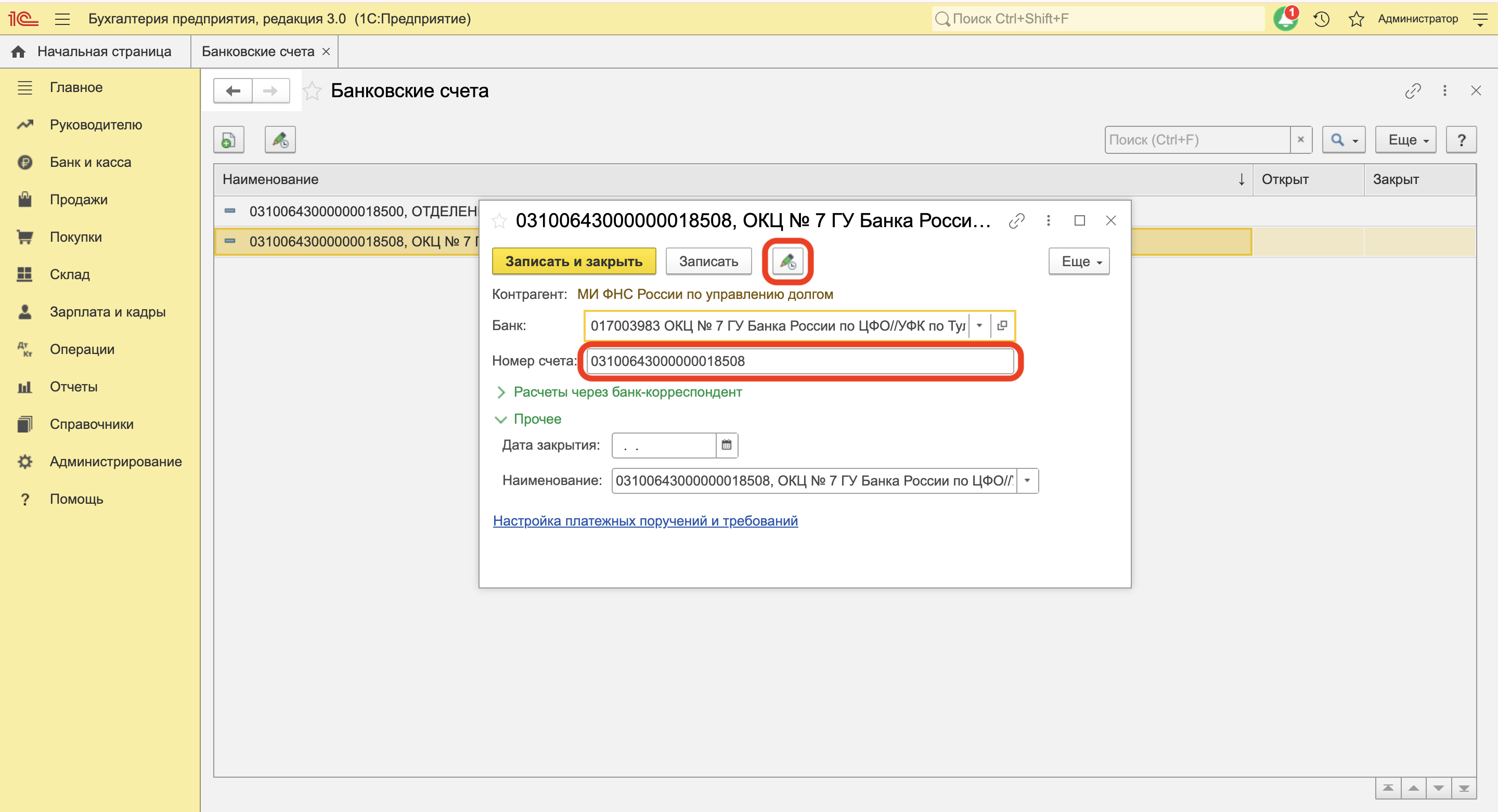The height and width of the screenshot is (812, 1498).
Task: Open calendar picker for closing date
Action: tap(726, 445)
